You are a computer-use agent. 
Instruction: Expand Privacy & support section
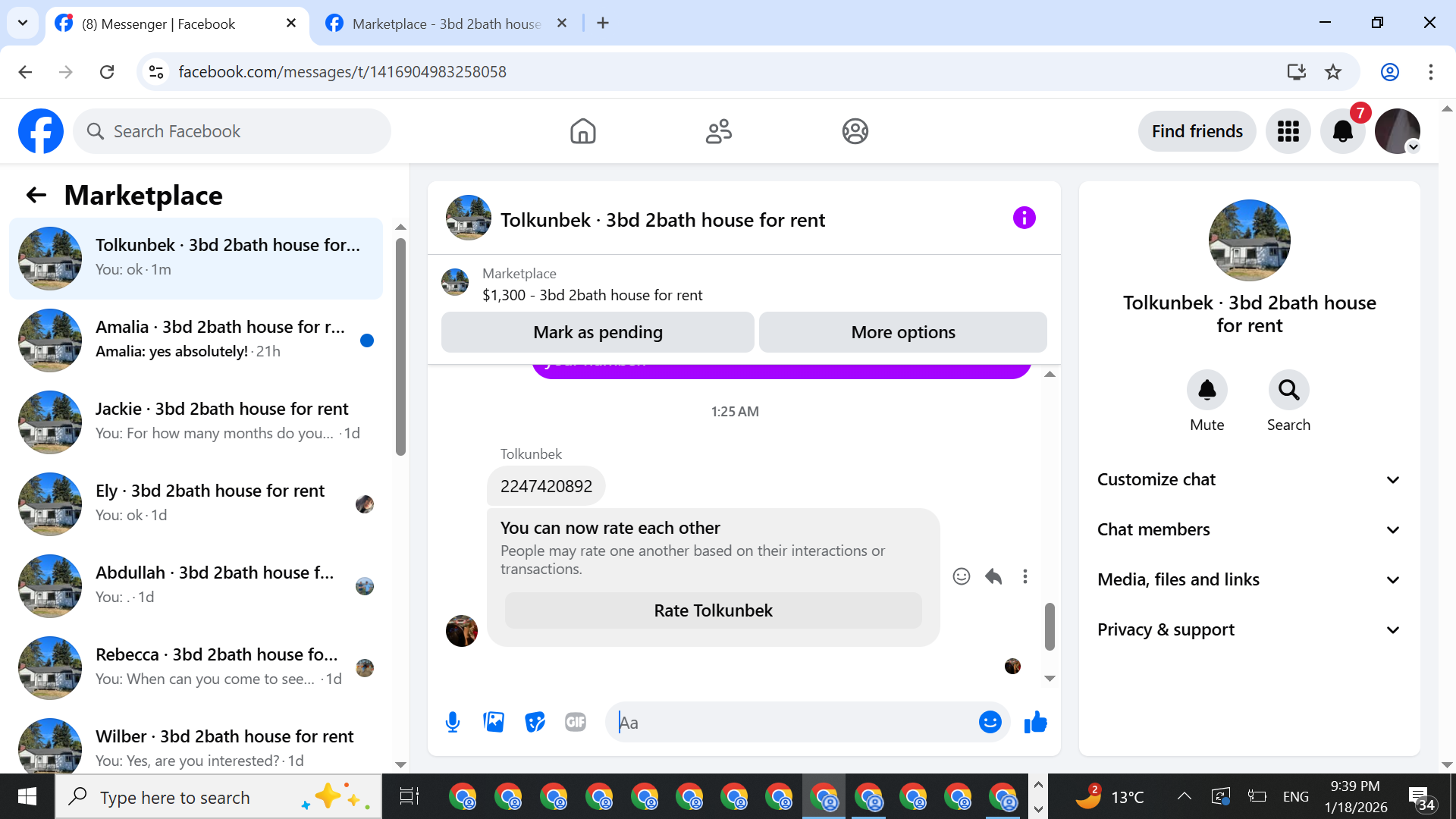pyautogui.click(x=1249, y=629)
